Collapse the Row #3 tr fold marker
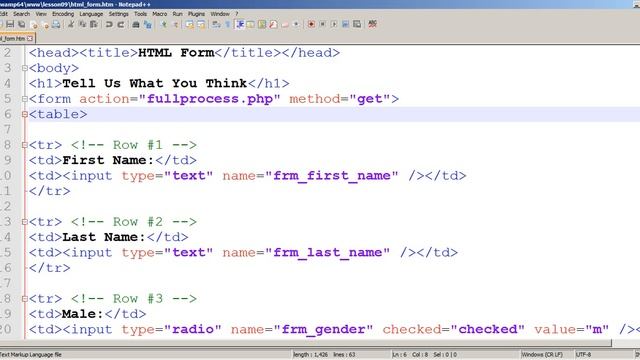640x360 pixels. 24,299
